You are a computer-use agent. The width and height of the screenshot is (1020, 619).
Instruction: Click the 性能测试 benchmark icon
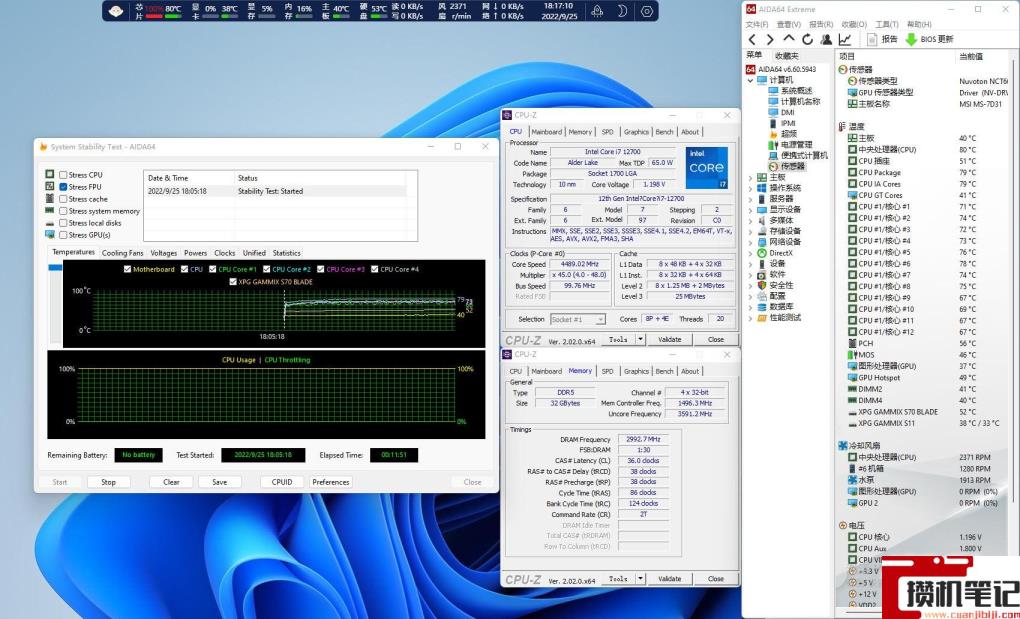tap(762, 317)
